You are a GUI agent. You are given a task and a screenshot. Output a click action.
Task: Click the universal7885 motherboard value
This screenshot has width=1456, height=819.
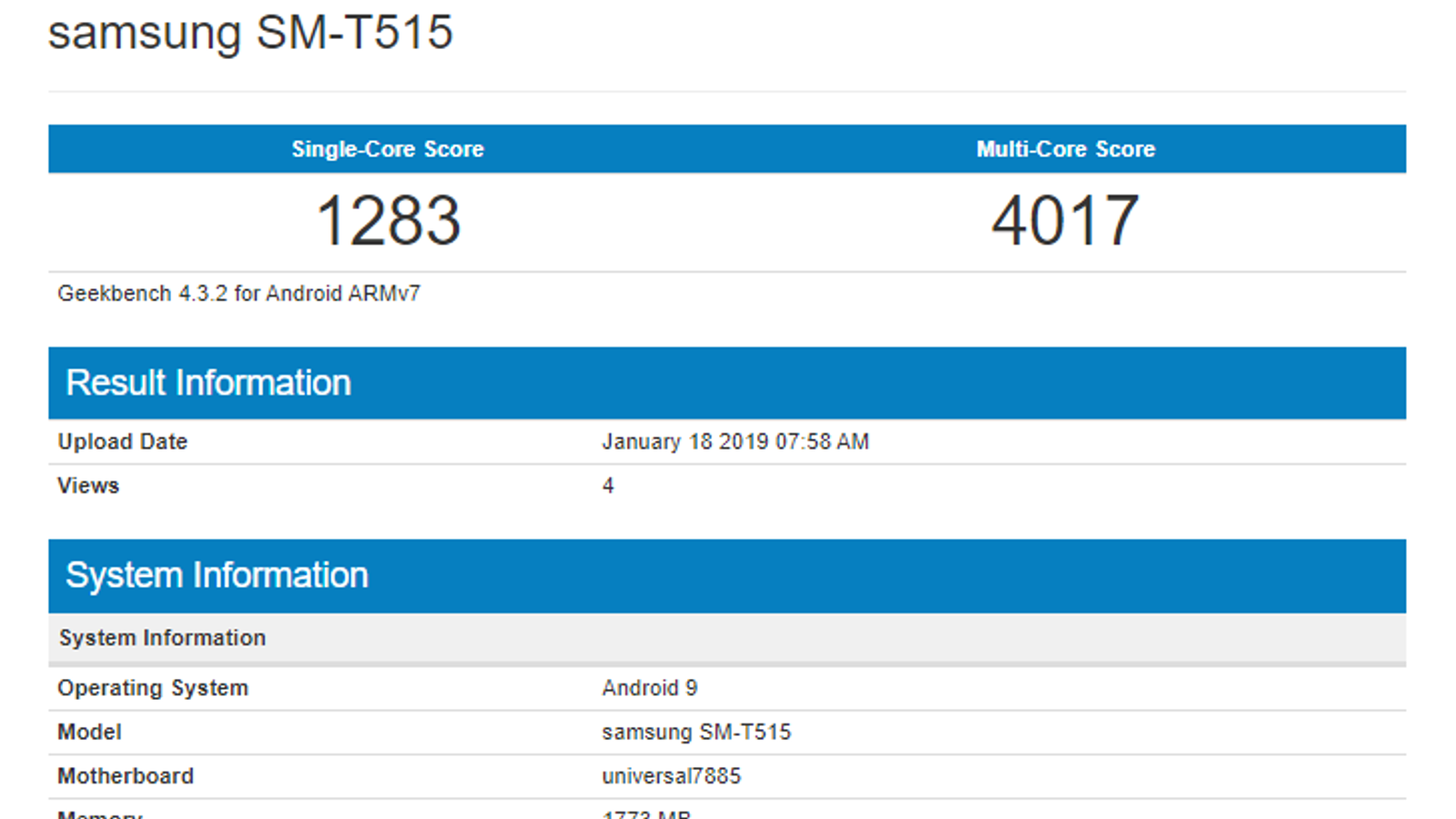(x=672, y=776)
